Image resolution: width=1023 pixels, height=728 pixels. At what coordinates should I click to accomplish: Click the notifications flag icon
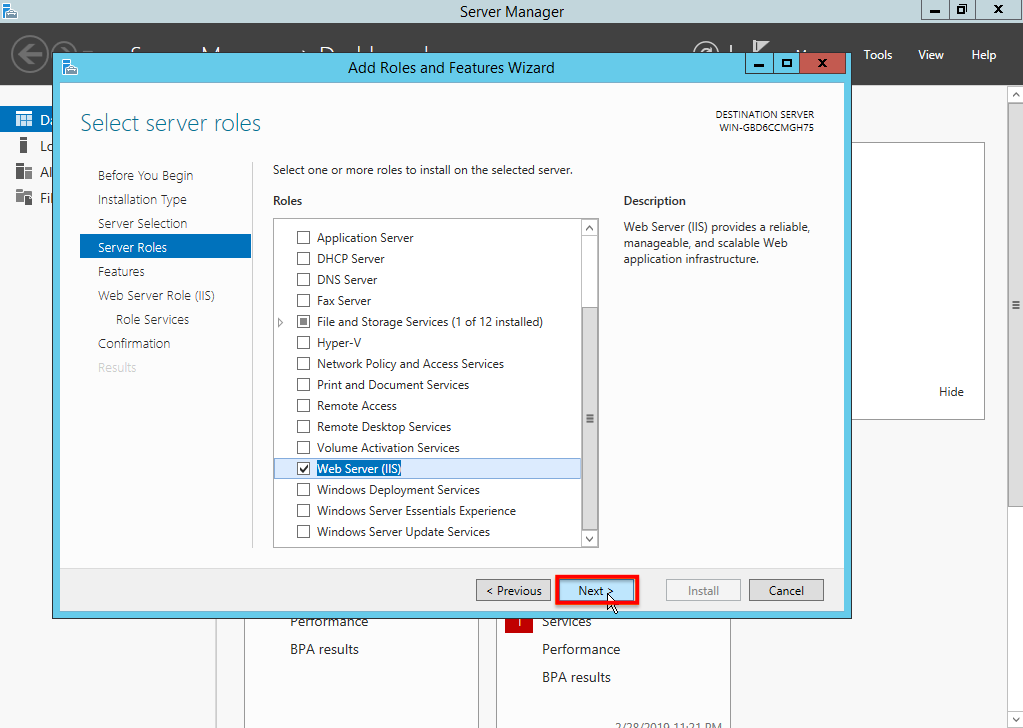759,48
